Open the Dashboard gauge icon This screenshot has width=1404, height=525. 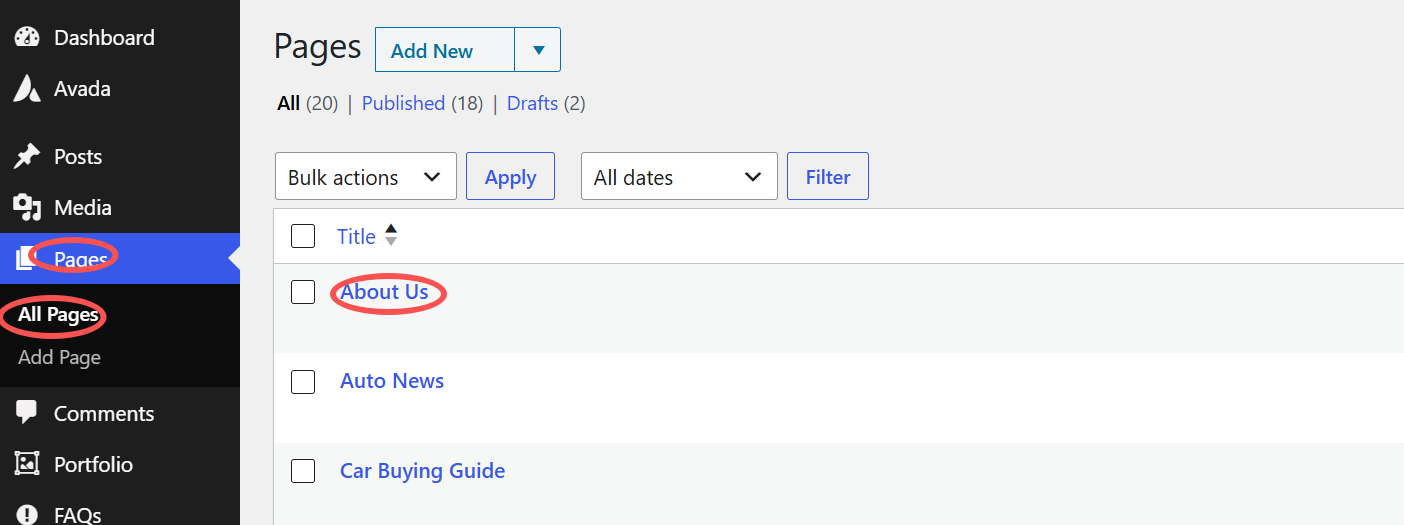point(26,38)
